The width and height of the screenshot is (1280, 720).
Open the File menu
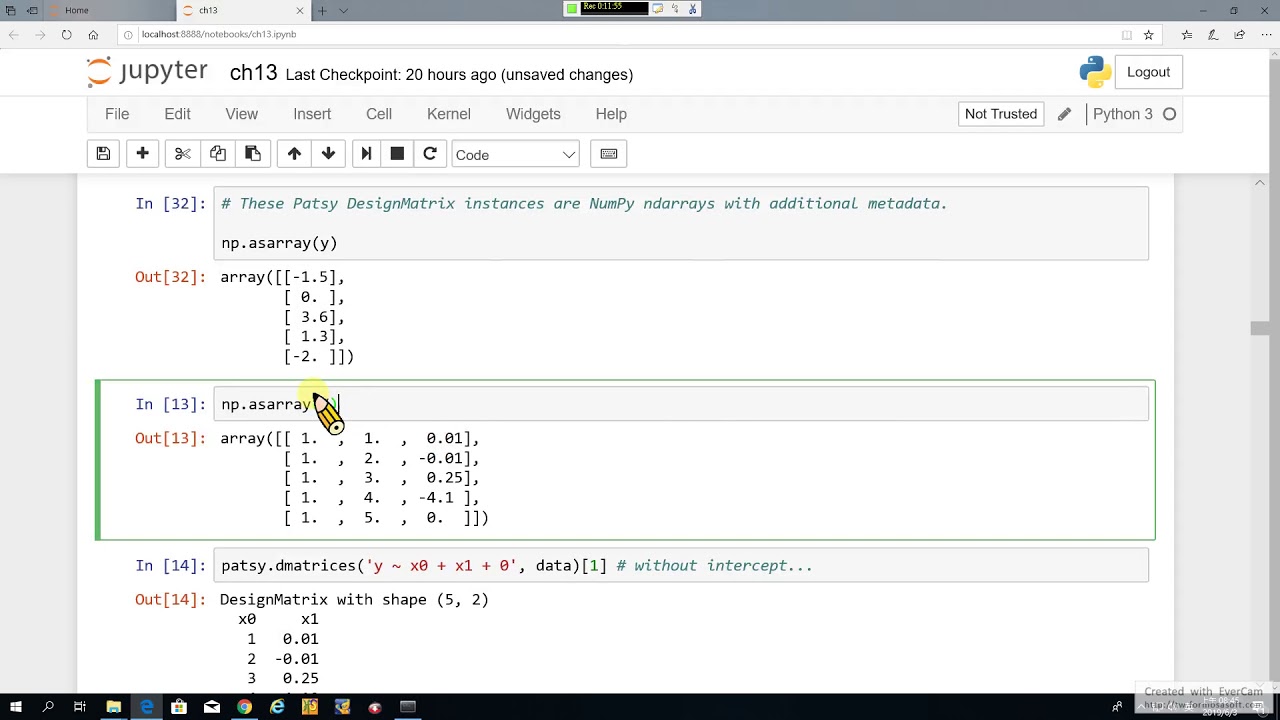pyautogui.click(x=117, y=114)
